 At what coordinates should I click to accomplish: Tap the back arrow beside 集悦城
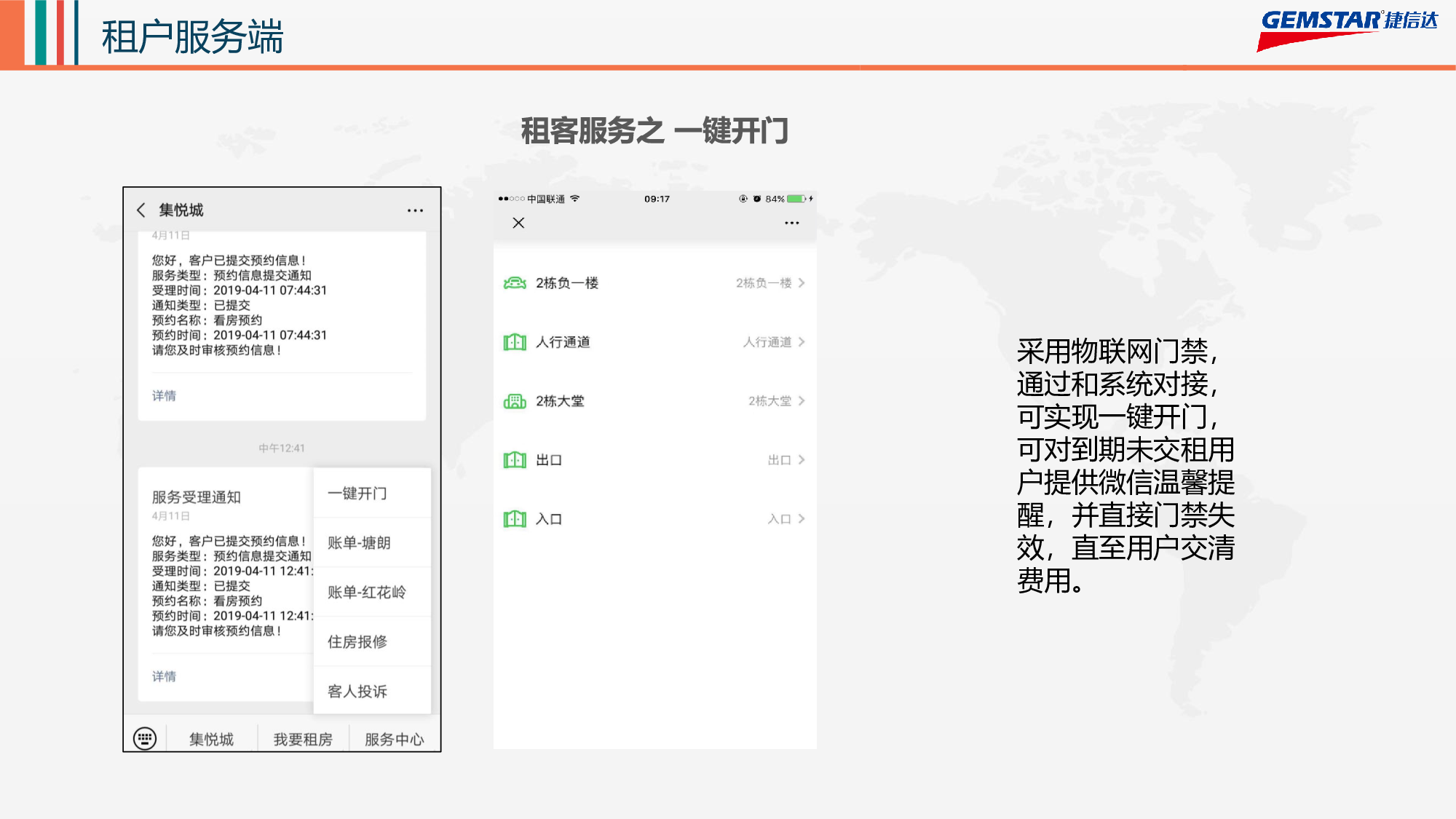[141, 210]
